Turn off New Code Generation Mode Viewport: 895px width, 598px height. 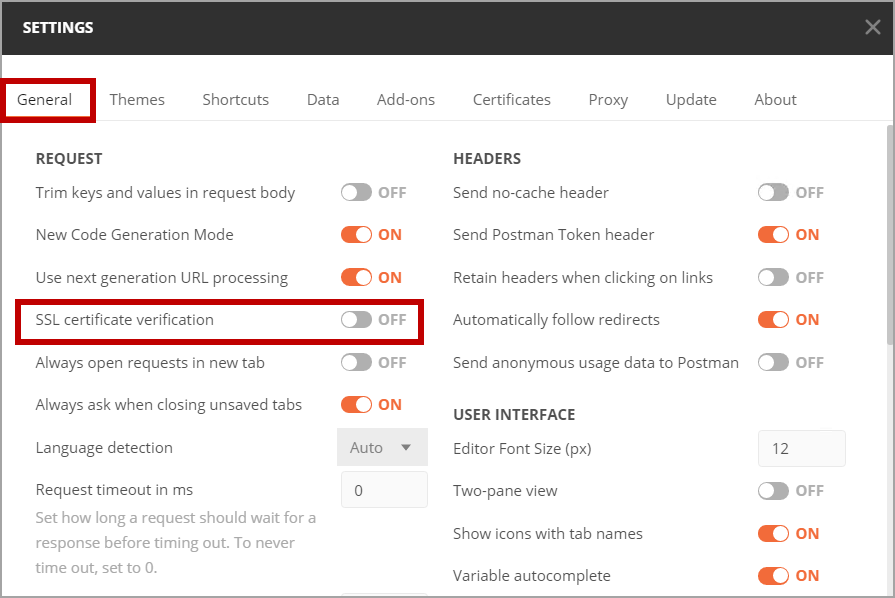[356, 235]
